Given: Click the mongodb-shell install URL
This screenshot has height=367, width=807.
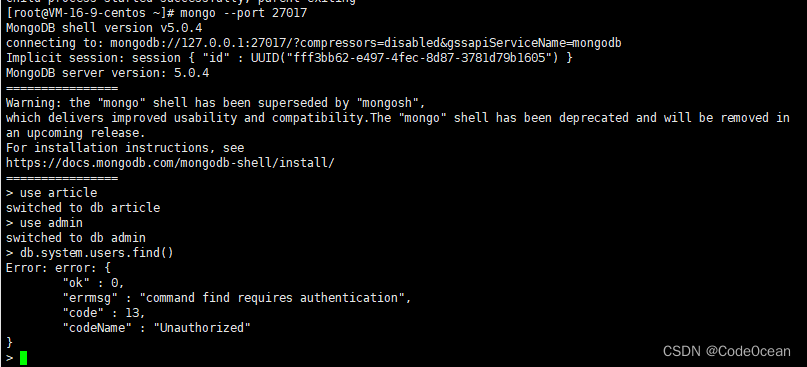Looking at the screenshot, I should 170,163.
